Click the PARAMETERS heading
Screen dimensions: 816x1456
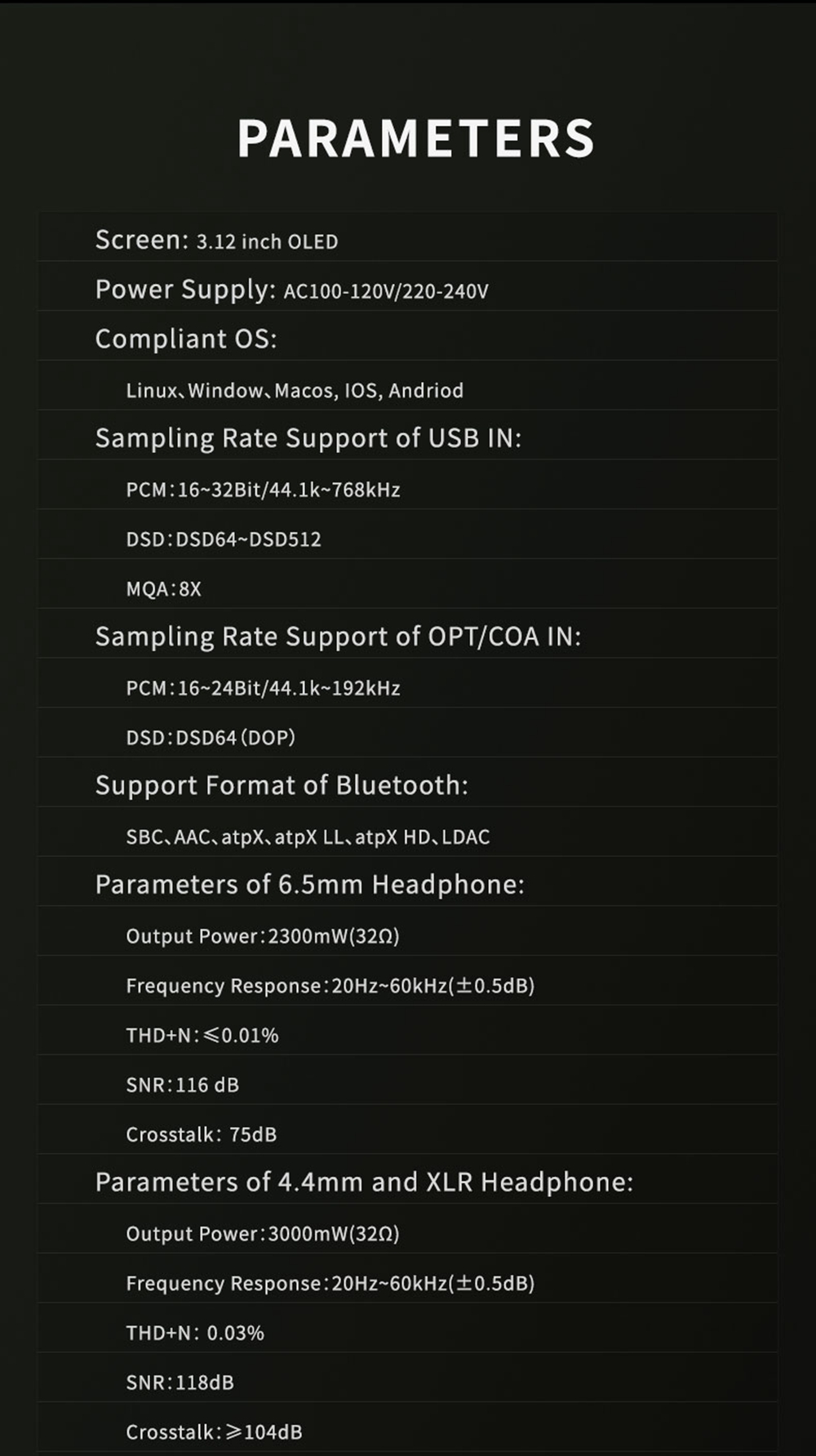pos(415,139)
